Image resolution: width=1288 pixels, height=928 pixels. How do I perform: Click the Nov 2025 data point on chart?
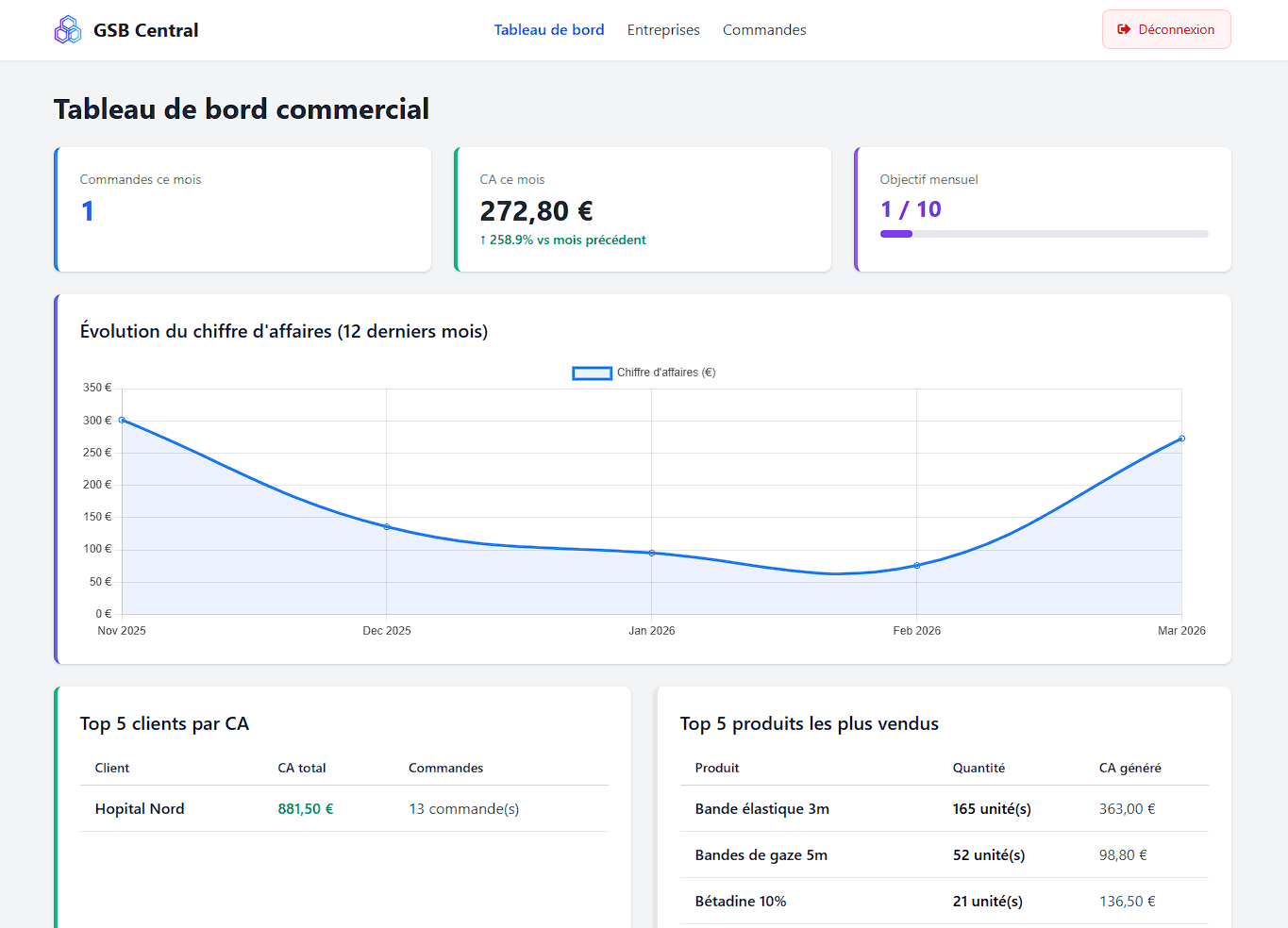point(122,420)
